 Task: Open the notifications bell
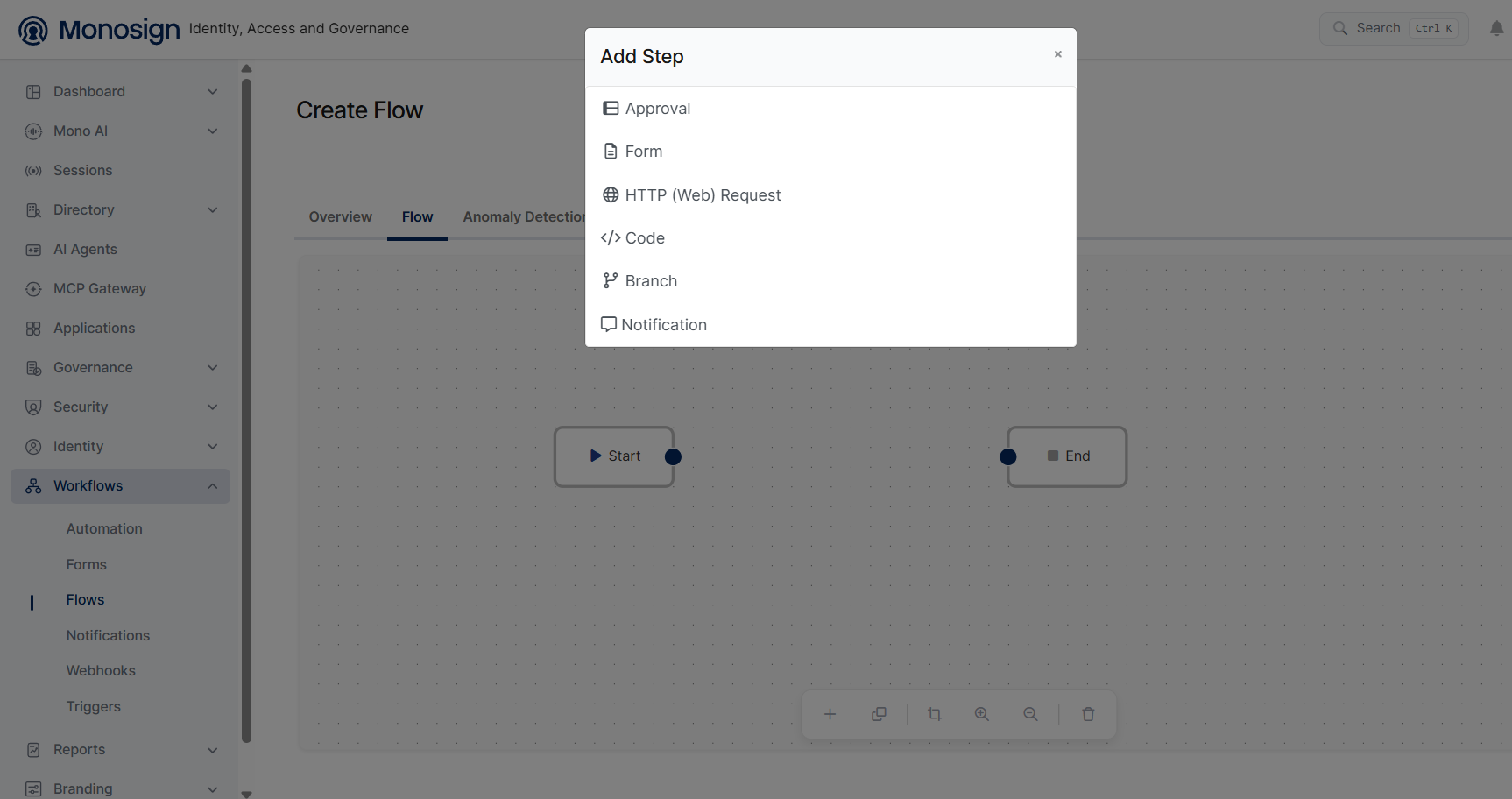point(1497,28)
